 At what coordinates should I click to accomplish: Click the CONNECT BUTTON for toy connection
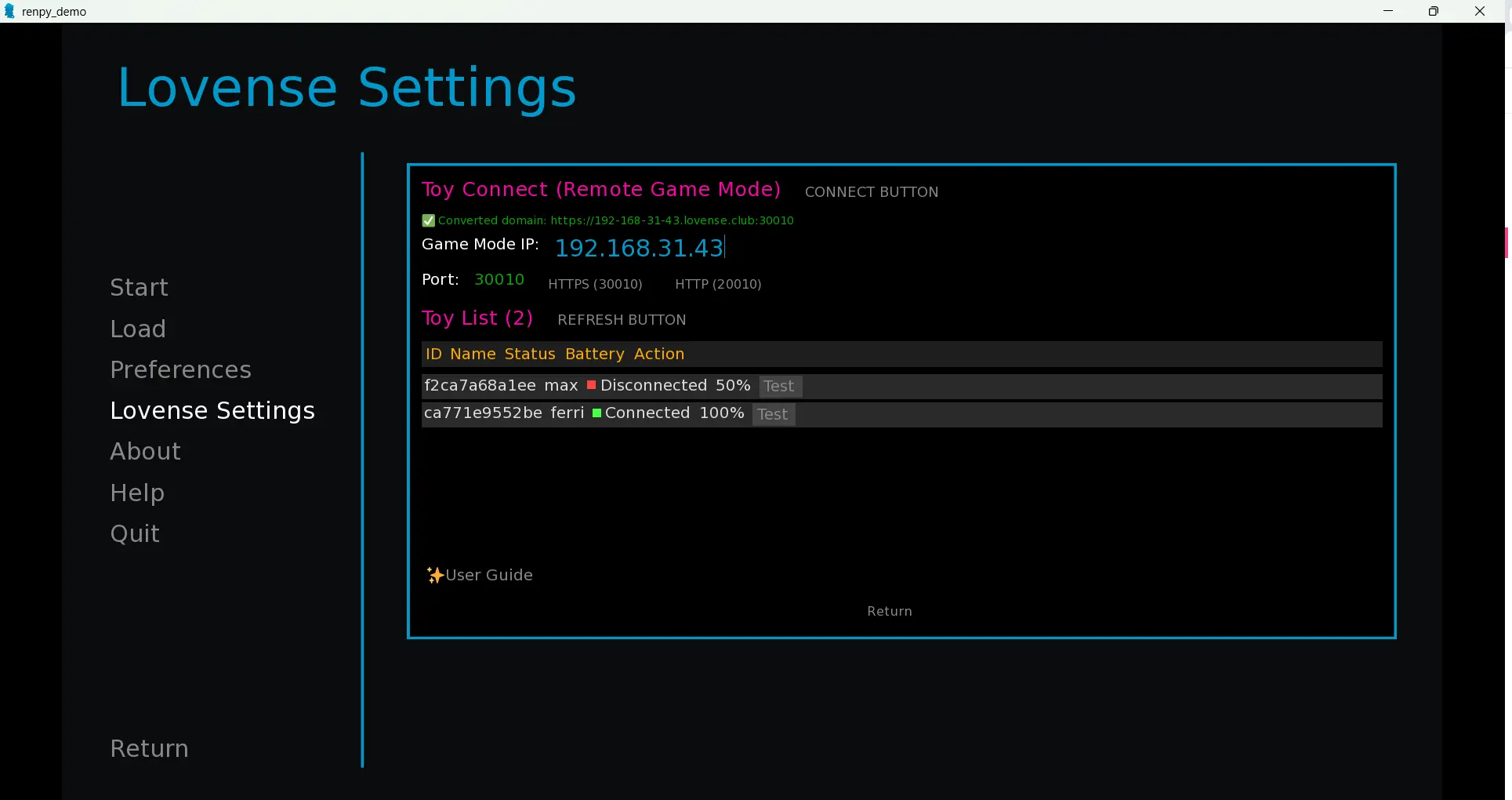pyautogui.click(x=871, y=192)
